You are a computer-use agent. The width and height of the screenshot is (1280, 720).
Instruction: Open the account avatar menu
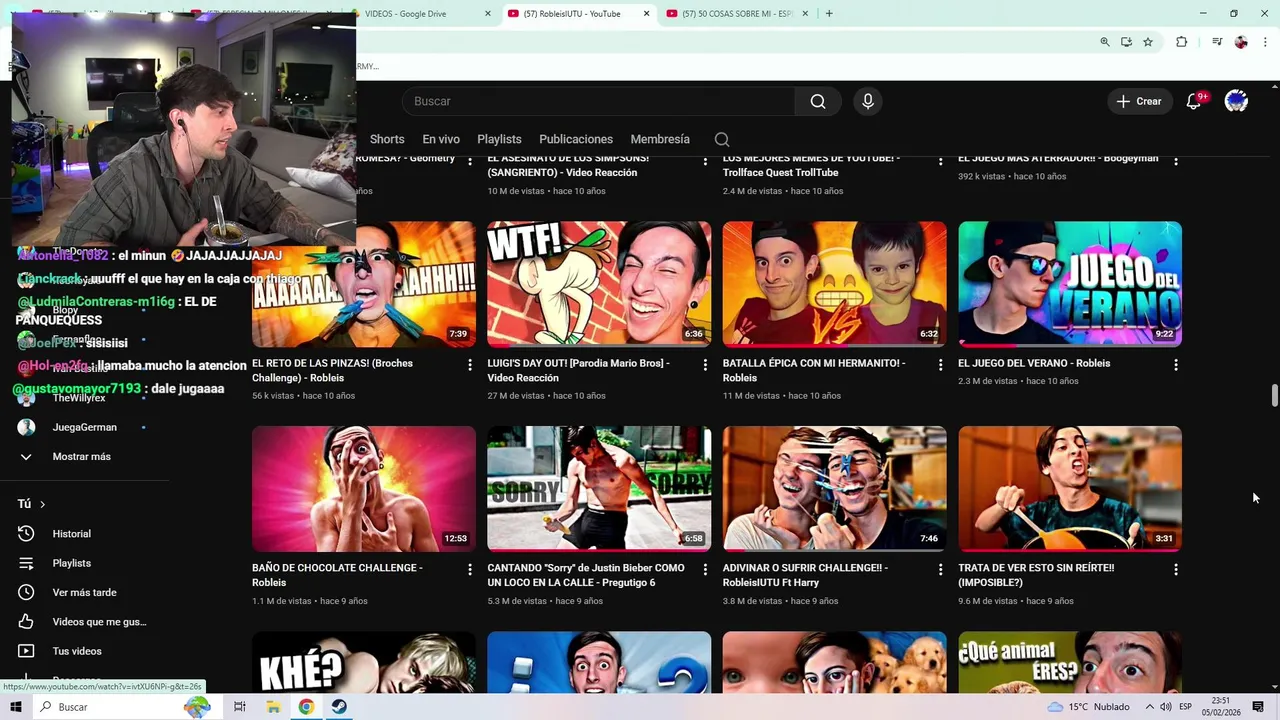click(x=1236, y=101)
